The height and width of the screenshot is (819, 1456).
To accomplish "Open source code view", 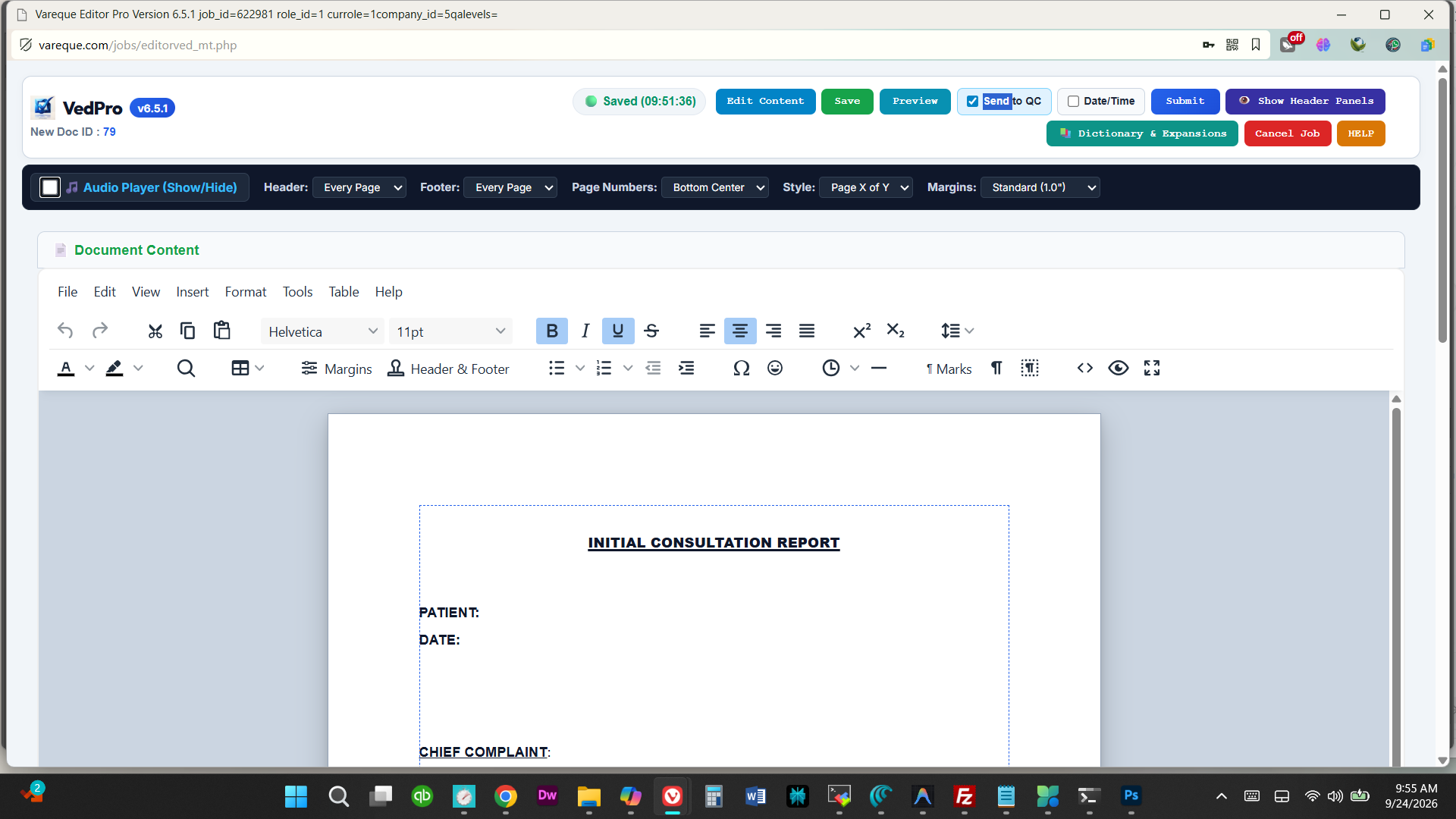I will pos(1085,369).
